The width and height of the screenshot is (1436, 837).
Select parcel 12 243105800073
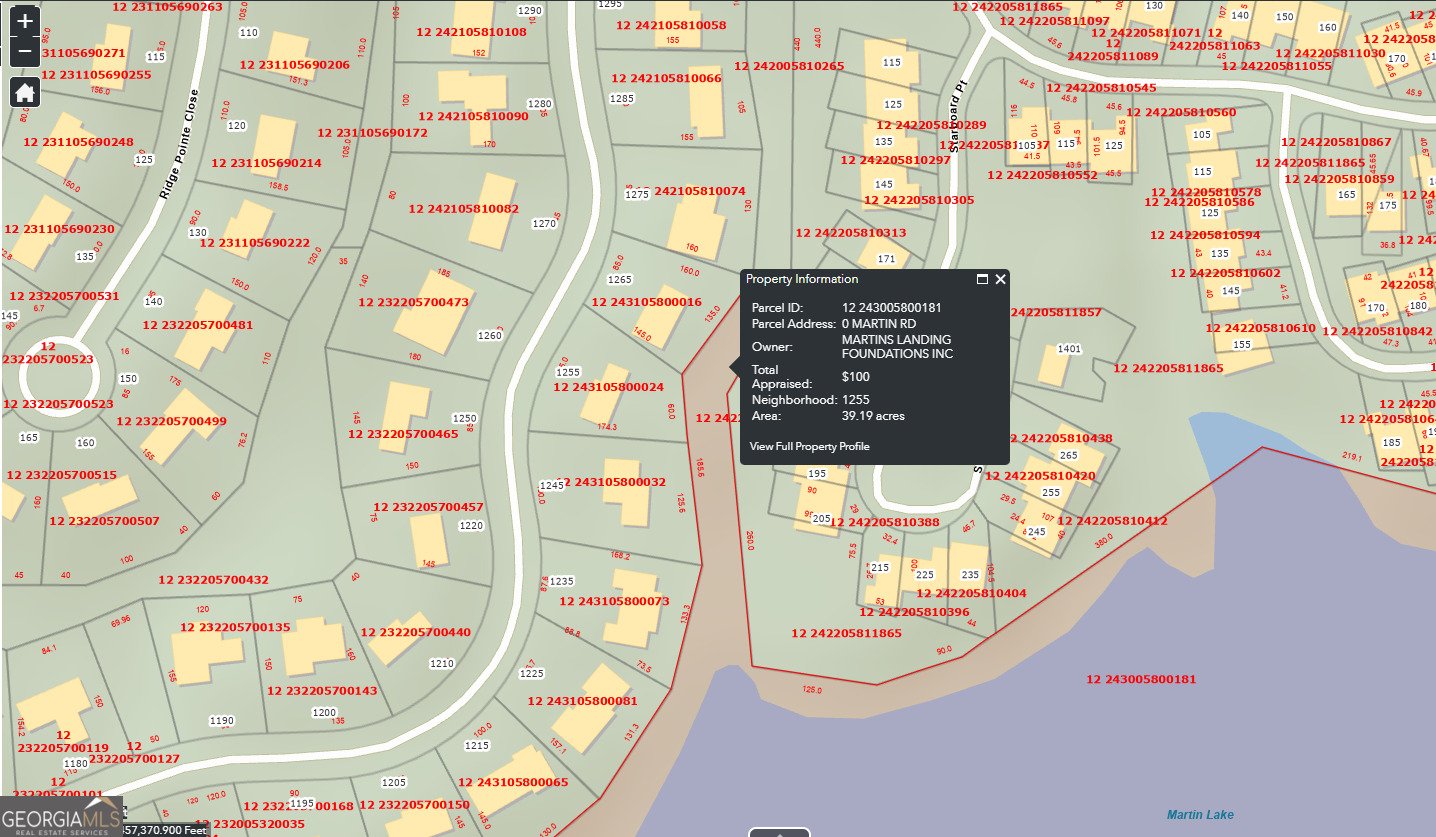point(614,602)
